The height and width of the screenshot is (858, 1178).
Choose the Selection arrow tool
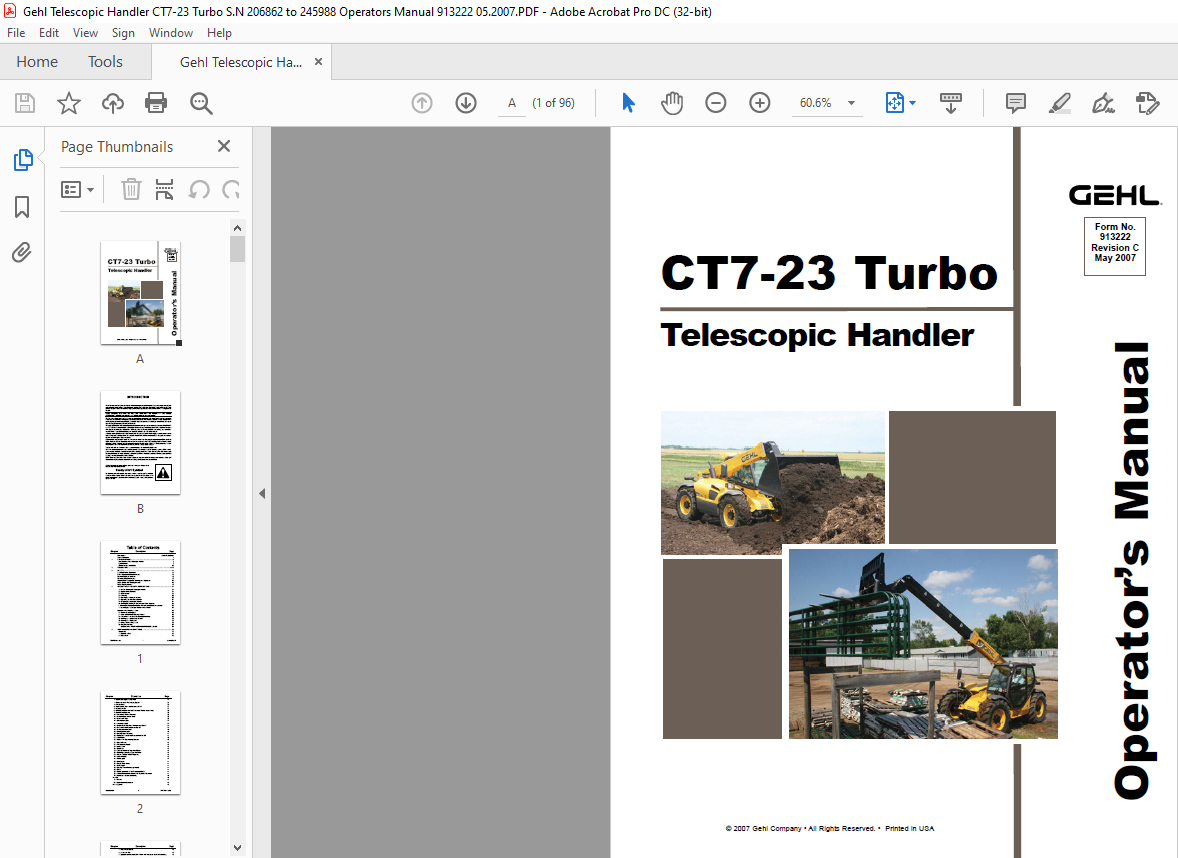pyautogui.click(x=628, y=103)
